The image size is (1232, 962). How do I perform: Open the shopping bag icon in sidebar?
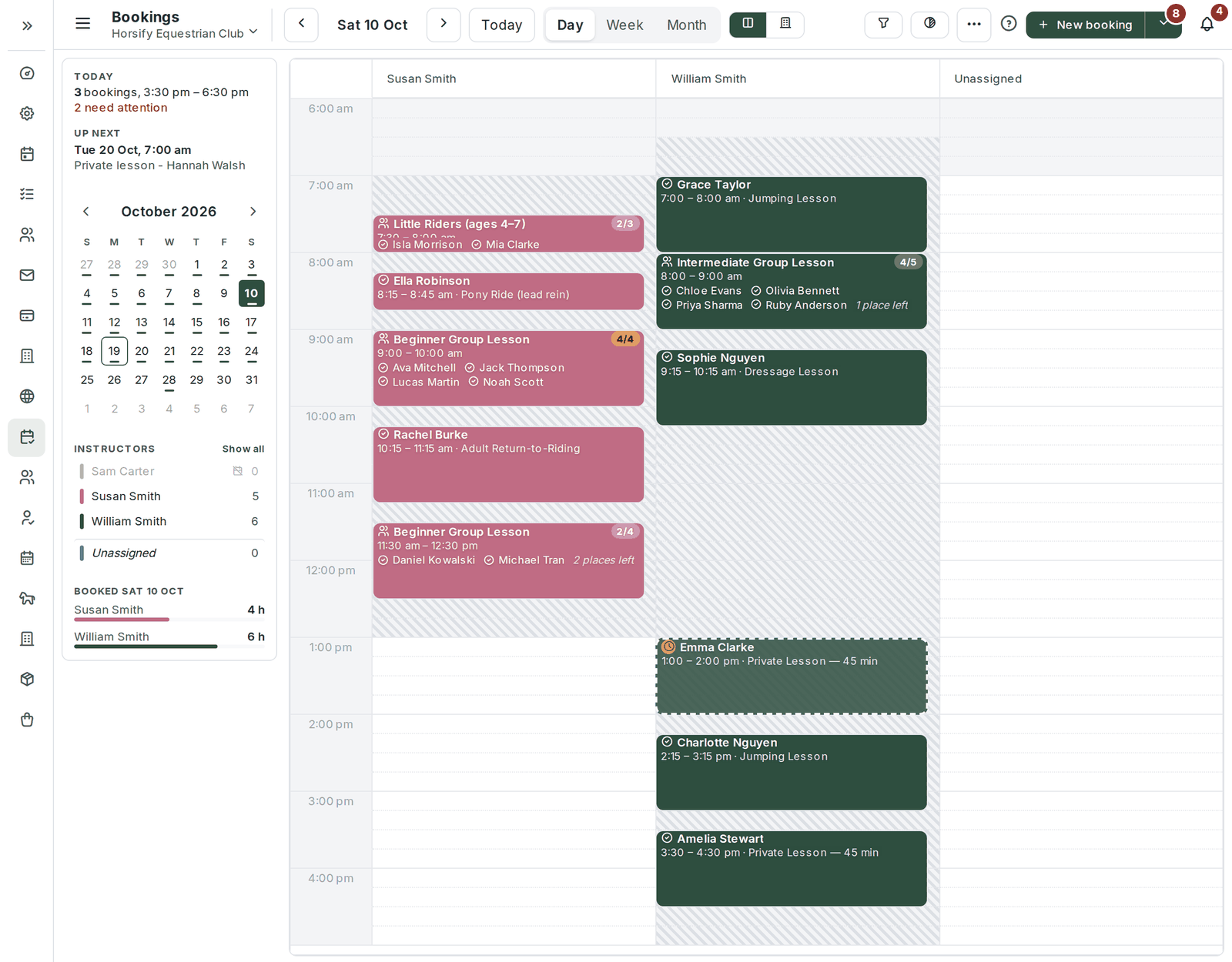tap(27, 720)
